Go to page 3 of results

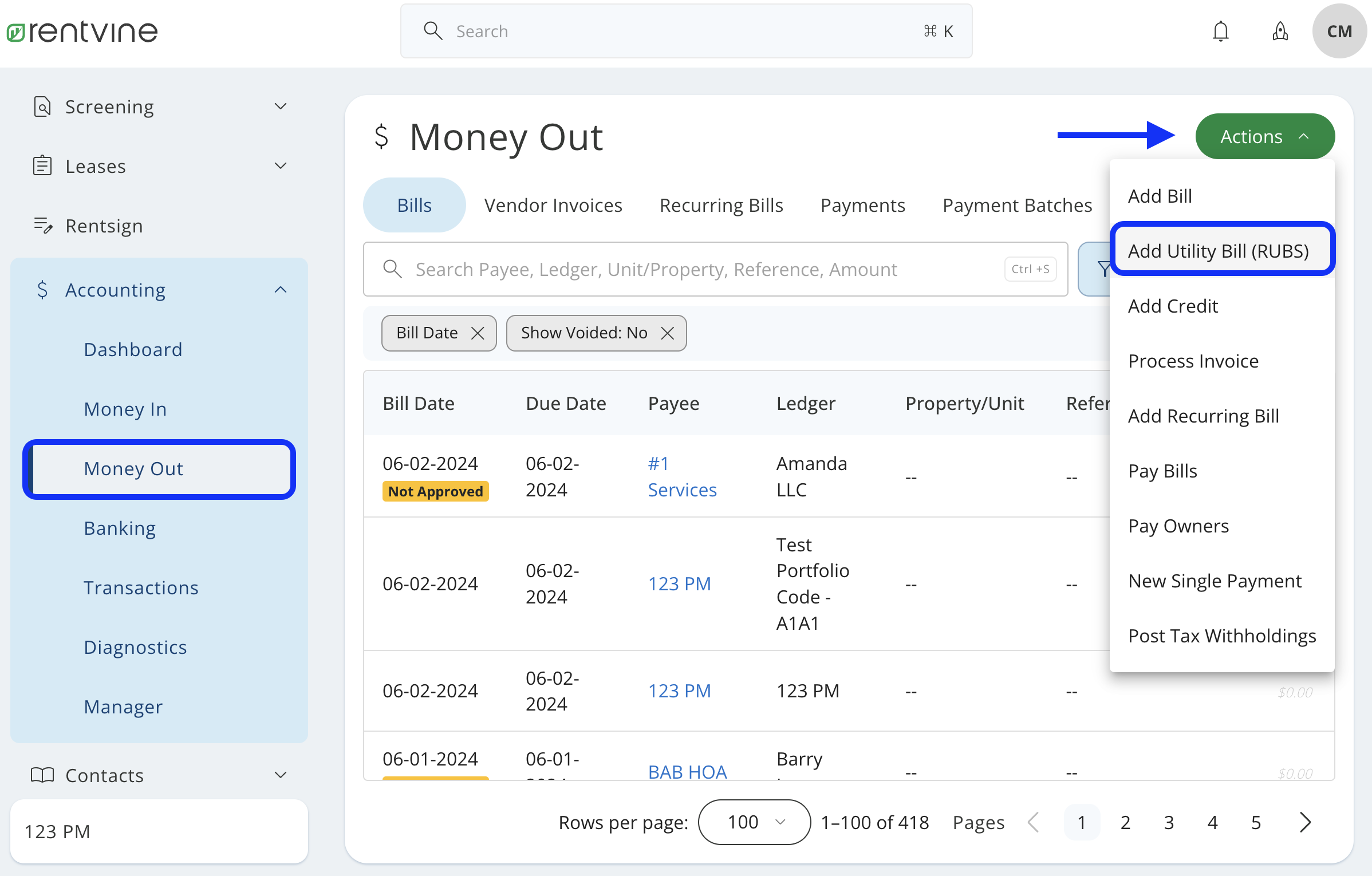tap(1169, 822)
